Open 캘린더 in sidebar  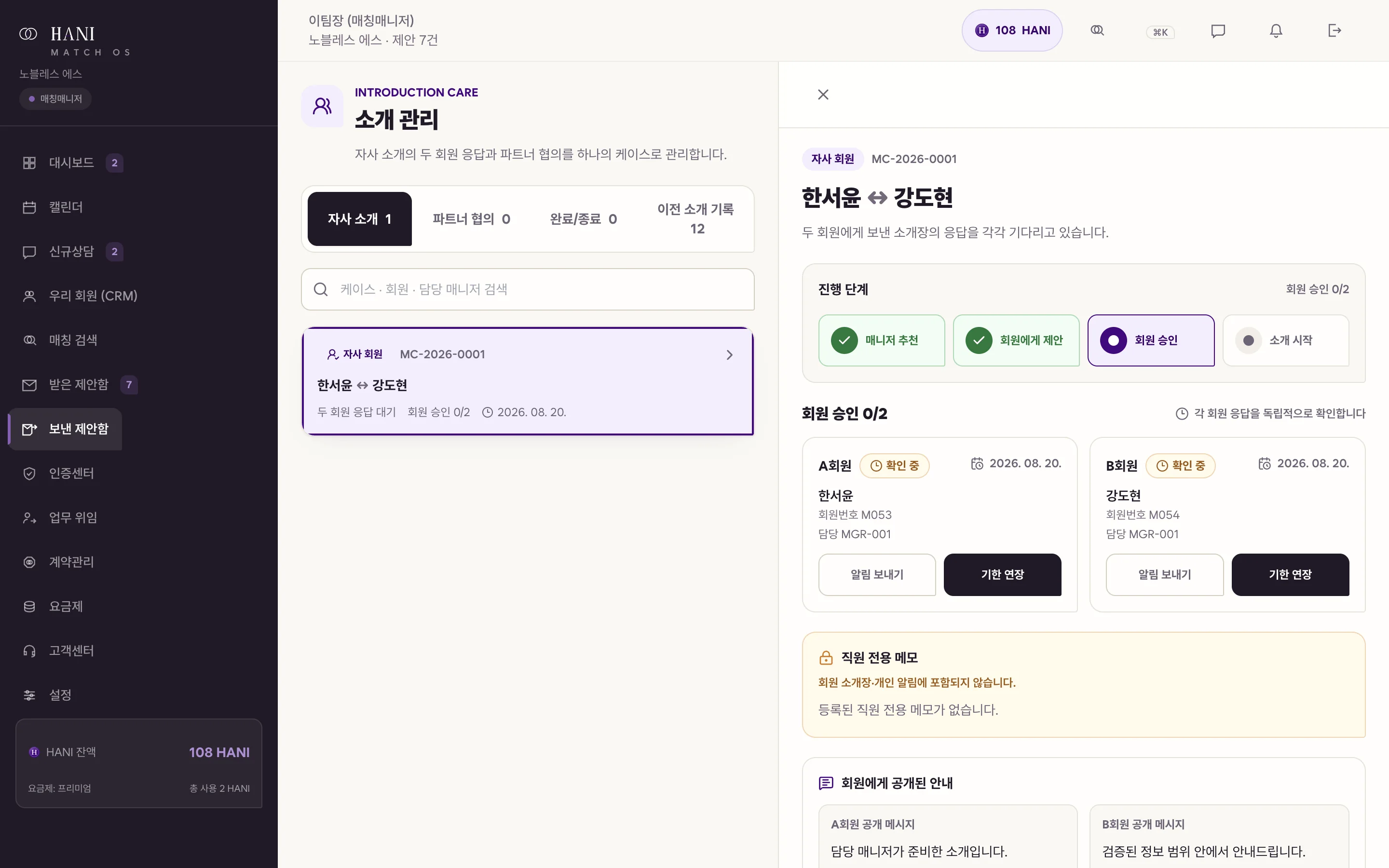53,207
